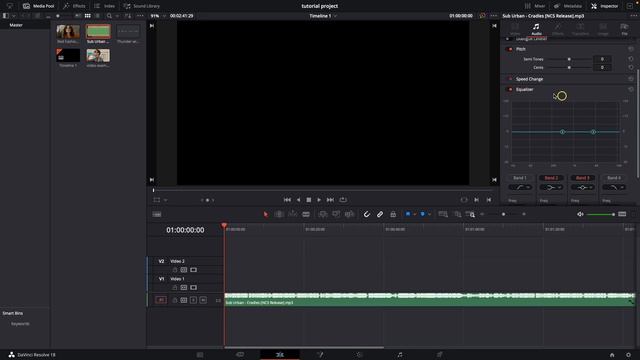The height and width of the screenshot is (360, 640).
Task: Enable Band 3 in Equalizer
Action: [x=582, y=178]
